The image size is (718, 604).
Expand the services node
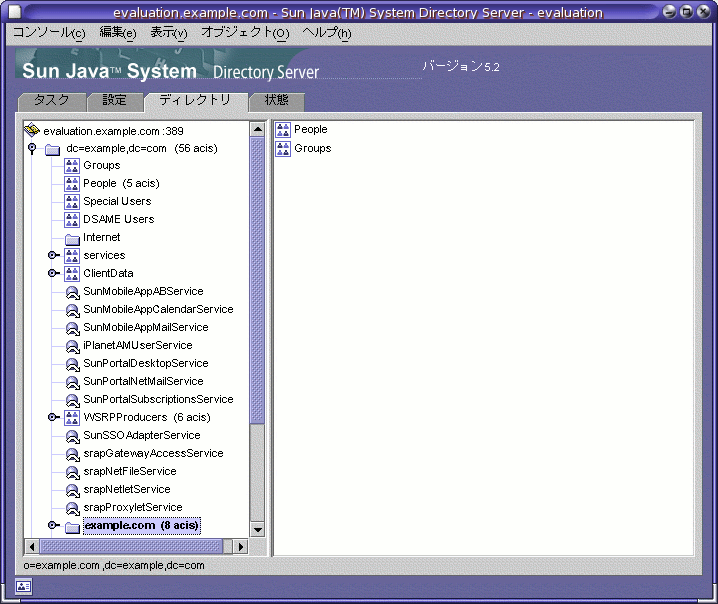[x=54, y=255]
